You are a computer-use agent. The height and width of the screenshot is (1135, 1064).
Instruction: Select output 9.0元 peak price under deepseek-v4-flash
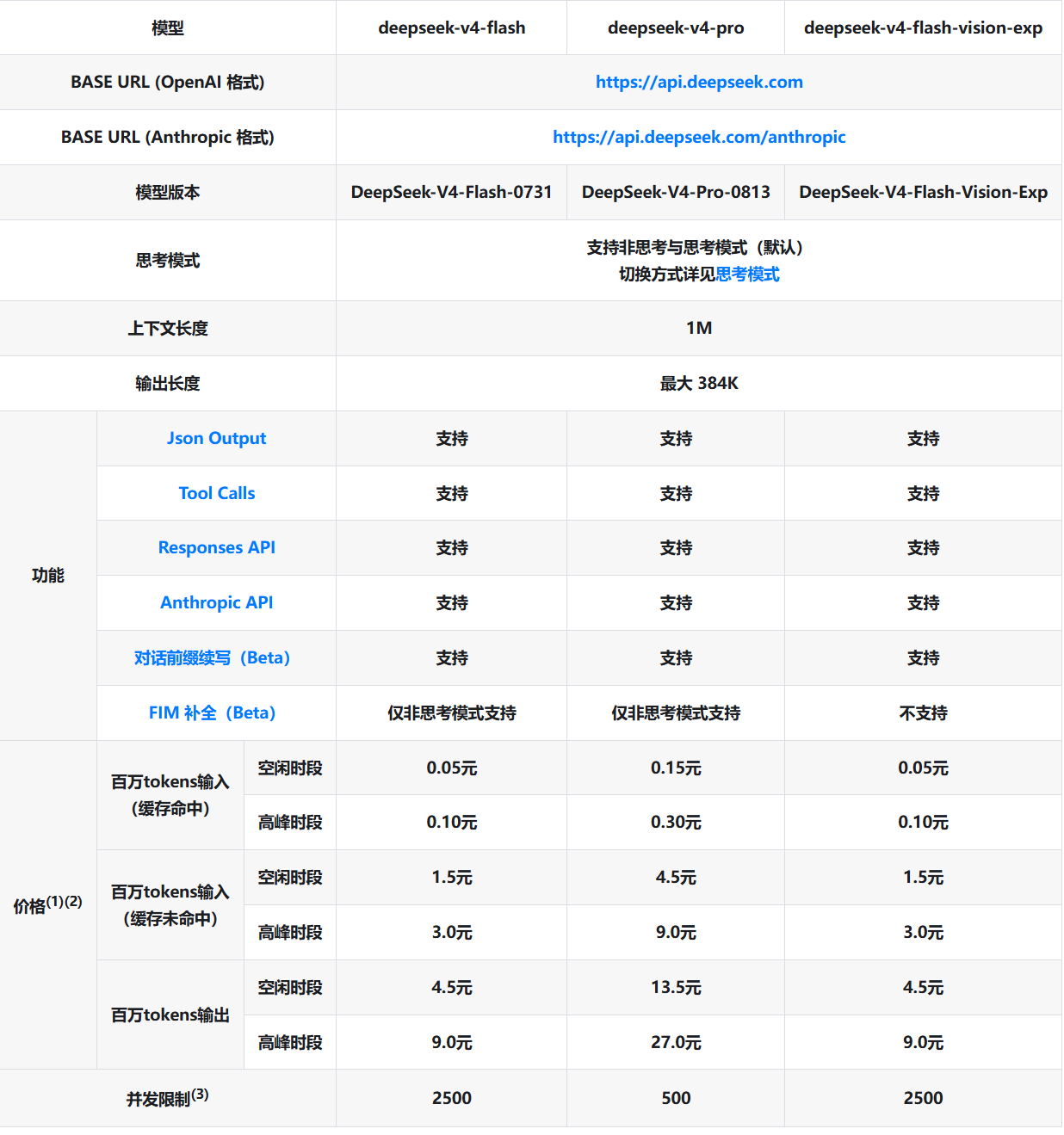pyautogui.click(x=452, y=1043)
